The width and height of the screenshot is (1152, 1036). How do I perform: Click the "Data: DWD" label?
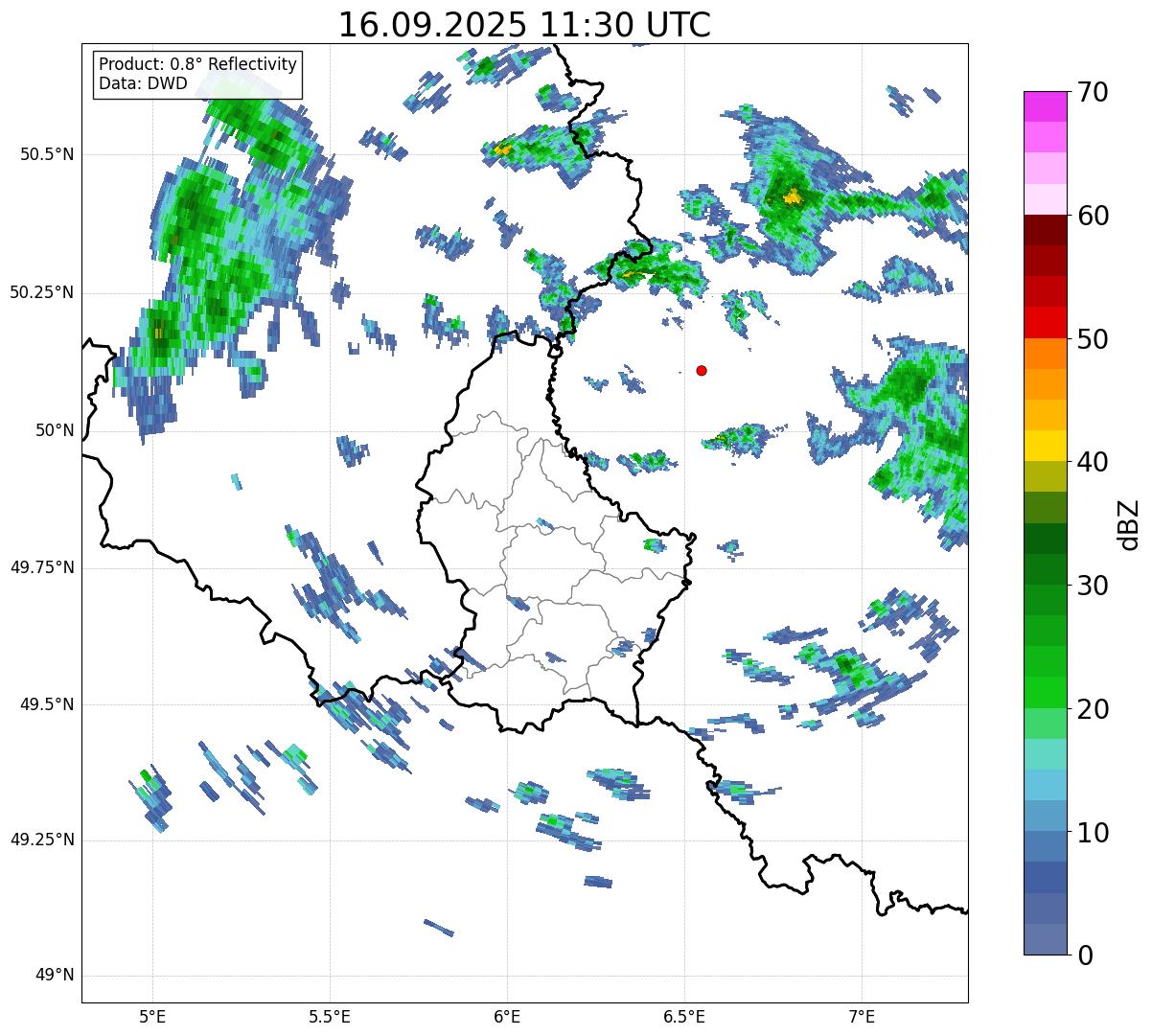click(x=143, y=83)
